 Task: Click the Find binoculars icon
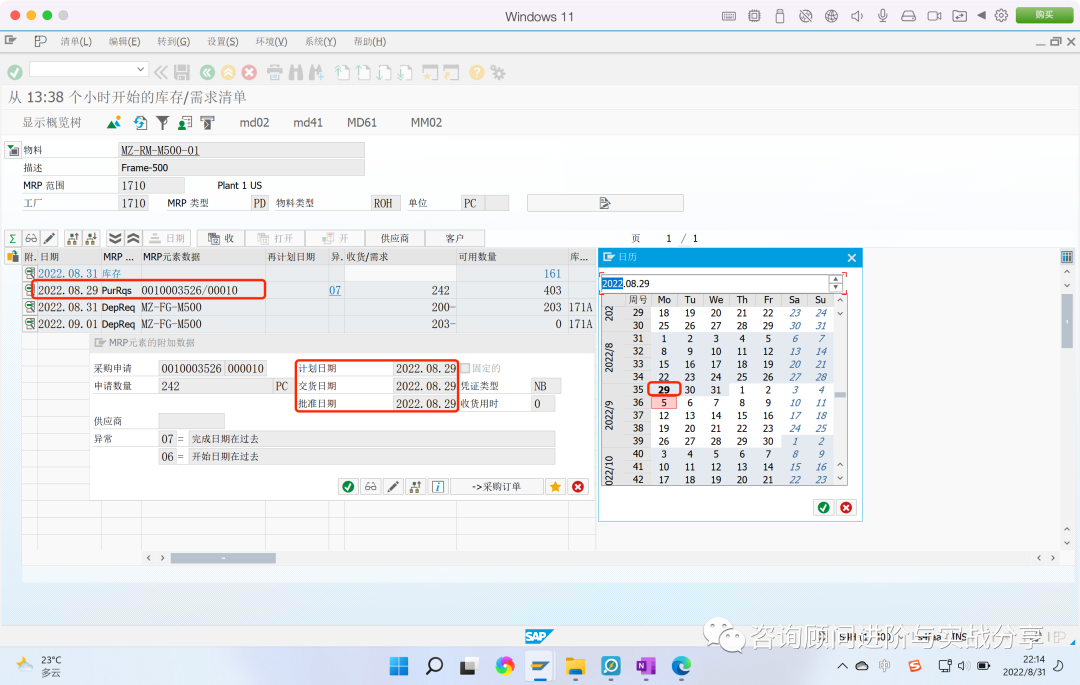tap(295, 72)
